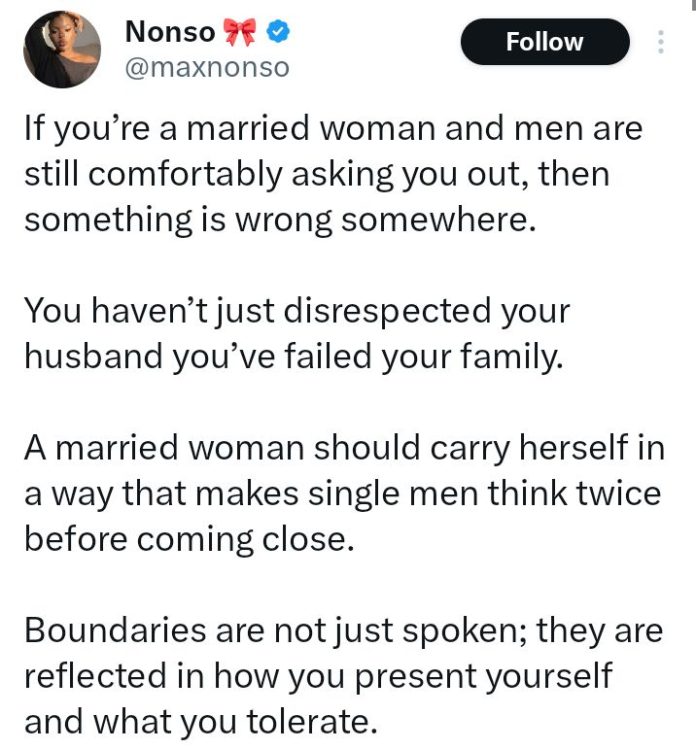Image resolution: width=696 pixels, height=749 pixels.
Task: Click the line 'still comfortably asking you out, then'
Action: [317, 174]
